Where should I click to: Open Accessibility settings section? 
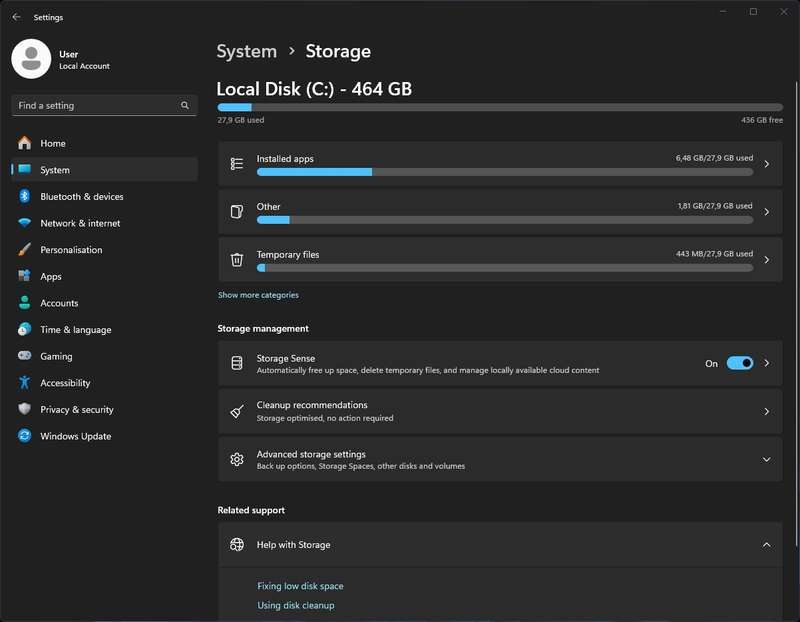[104, 382]
